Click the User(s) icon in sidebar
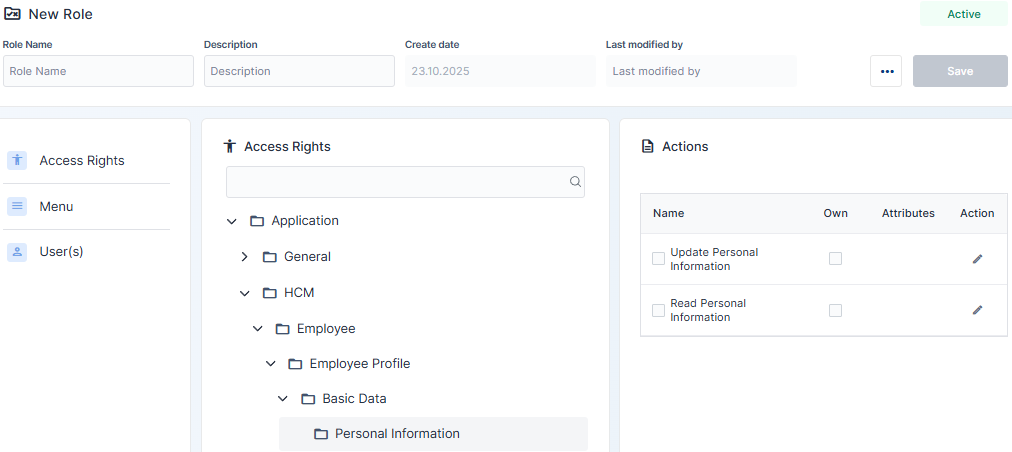The image size is (1012, 452). tap(17, 252)
